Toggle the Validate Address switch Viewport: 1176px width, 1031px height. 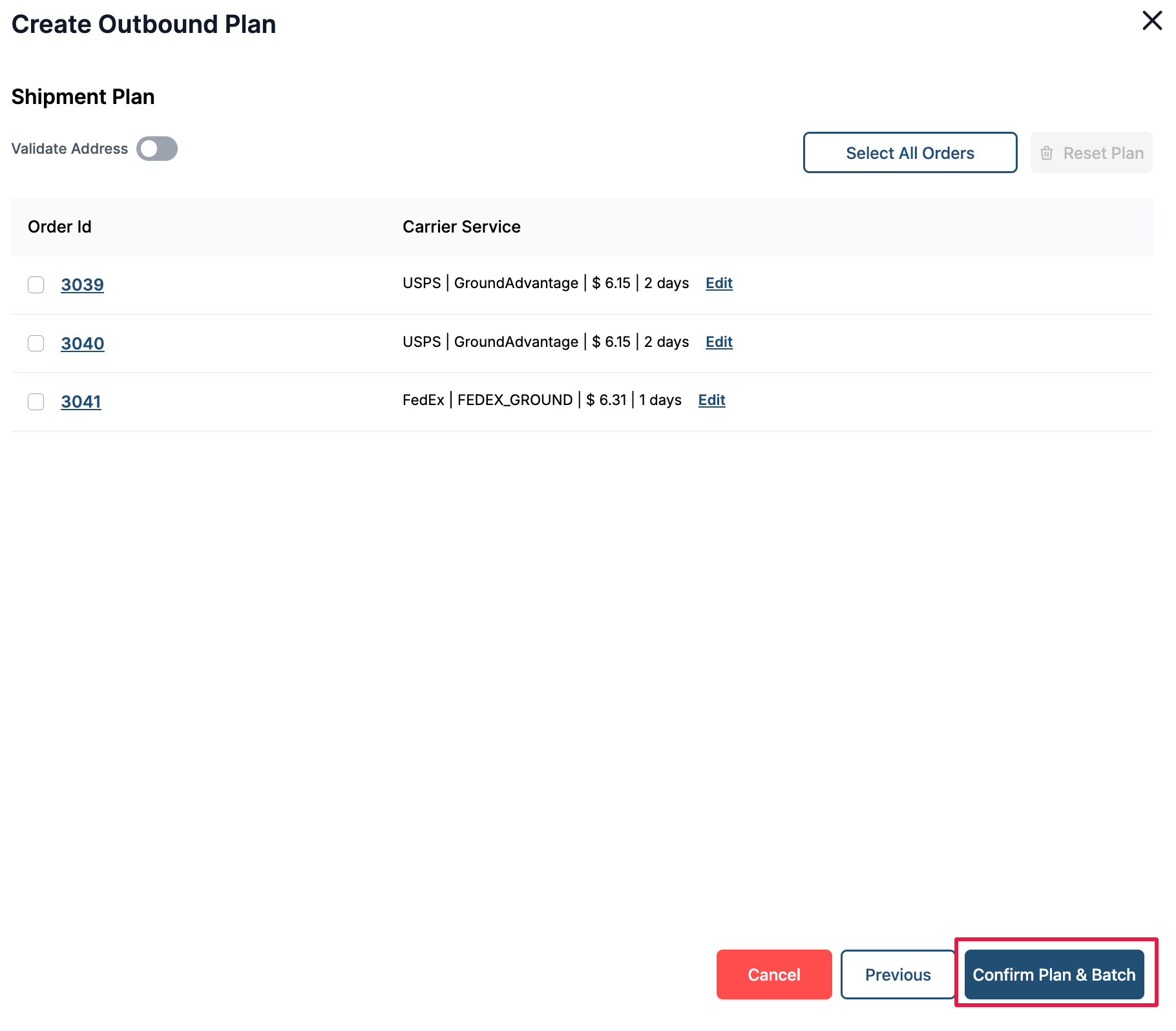tap(157, 149)
